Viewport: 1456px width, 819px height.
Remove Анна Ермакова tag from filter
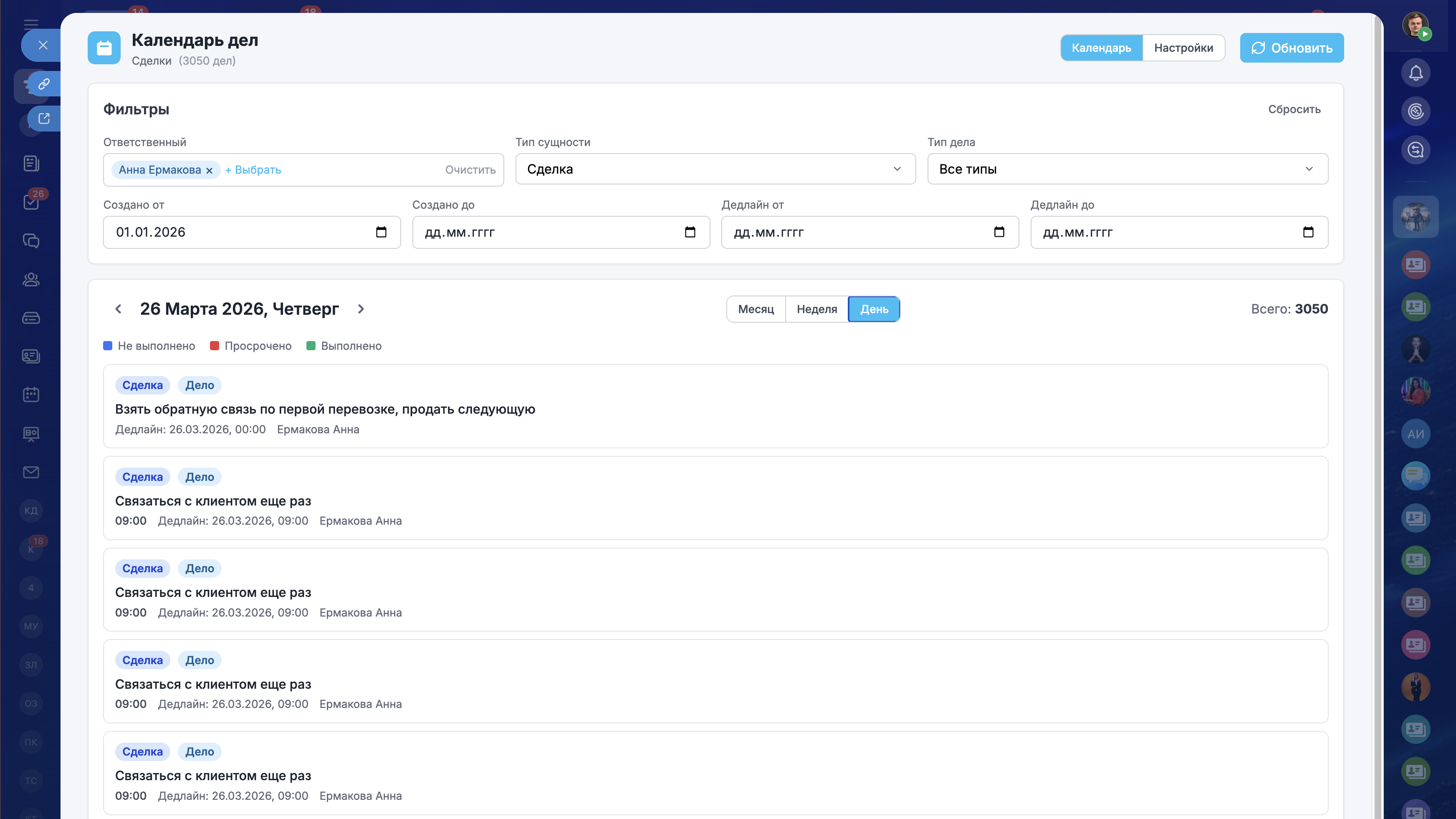coord(209,170)
